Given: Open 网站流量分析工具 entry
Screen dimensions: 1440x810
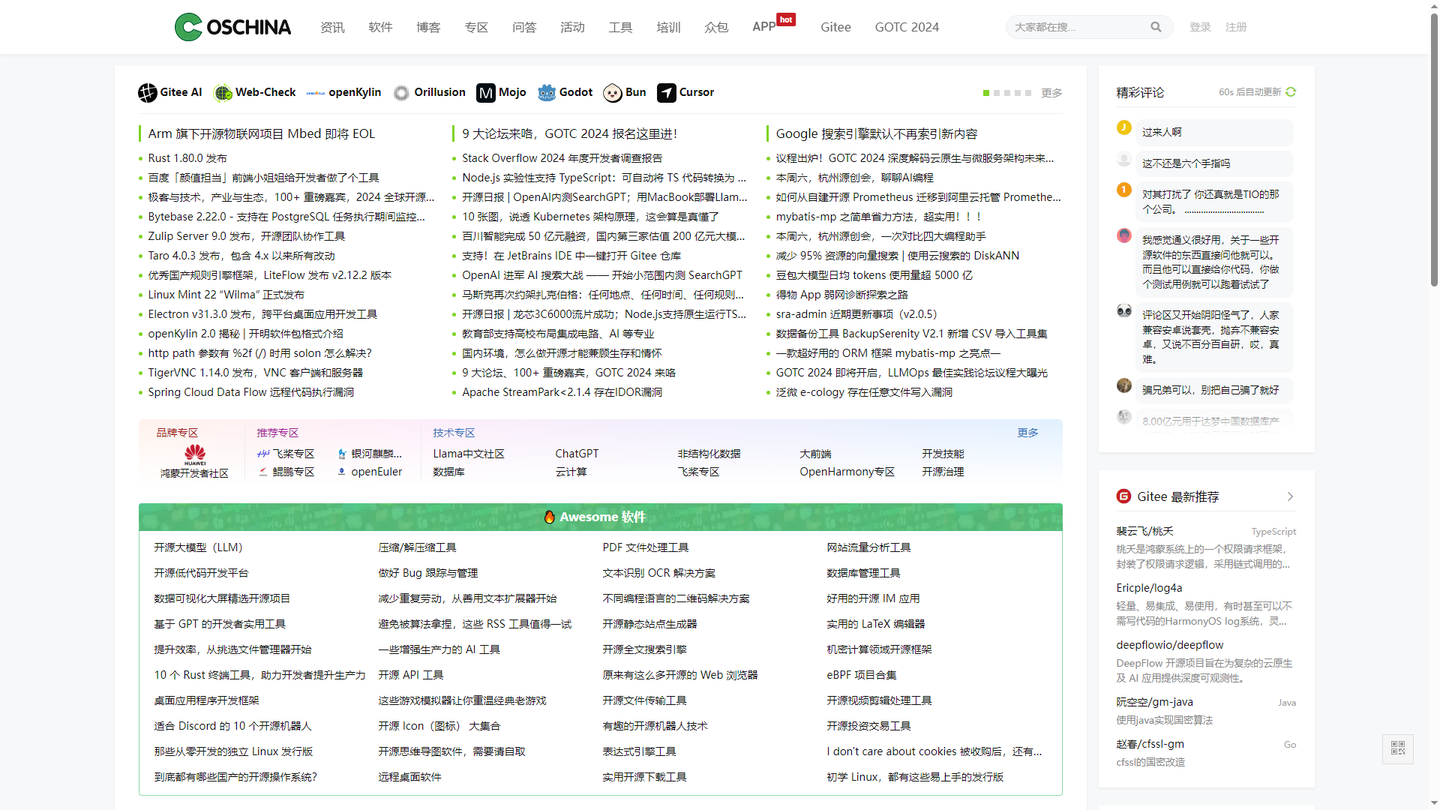Looking at the screenshot, I should tap(868, 548).
